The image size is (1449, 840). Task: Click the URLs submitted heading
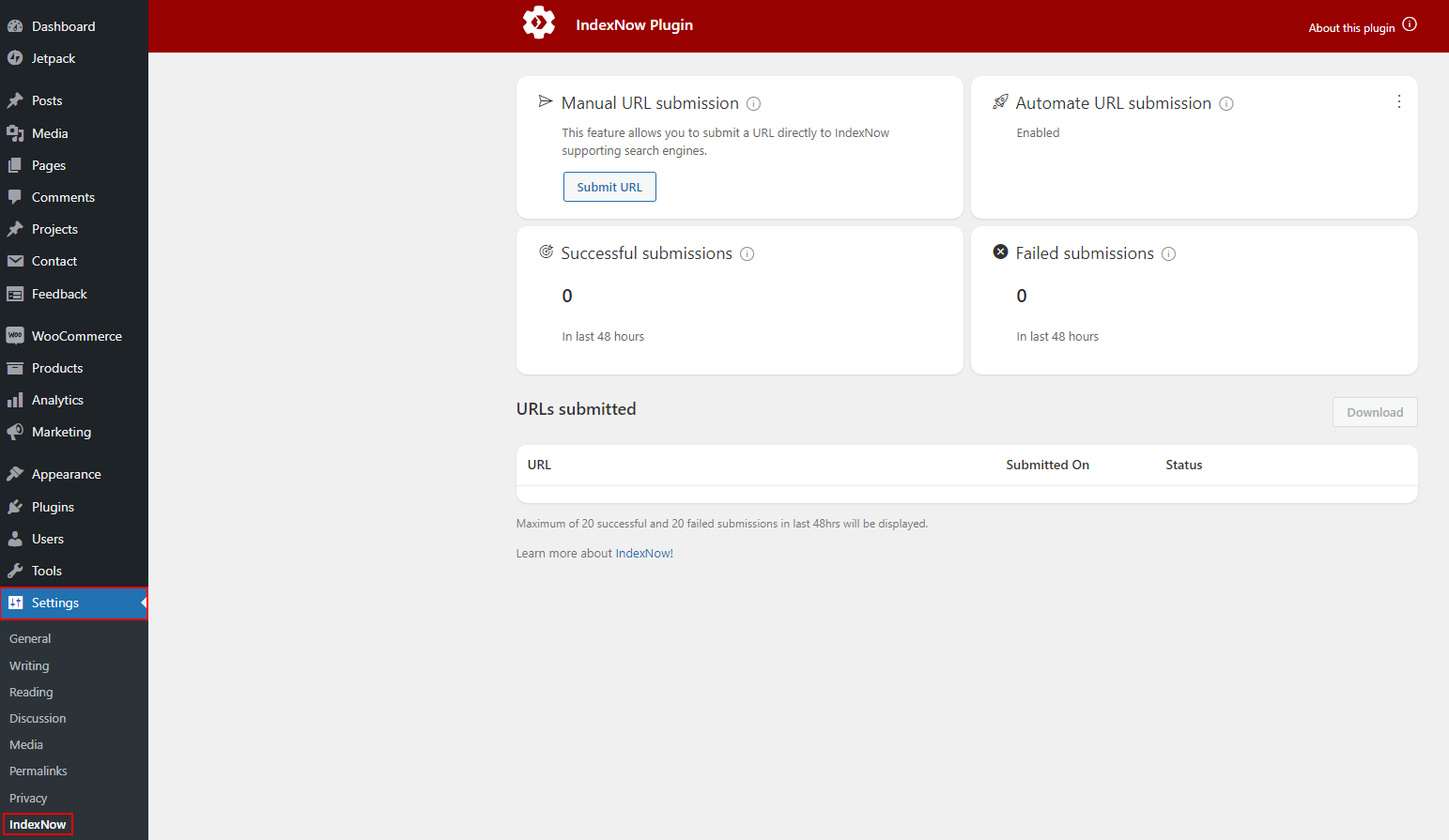[576, 409]
